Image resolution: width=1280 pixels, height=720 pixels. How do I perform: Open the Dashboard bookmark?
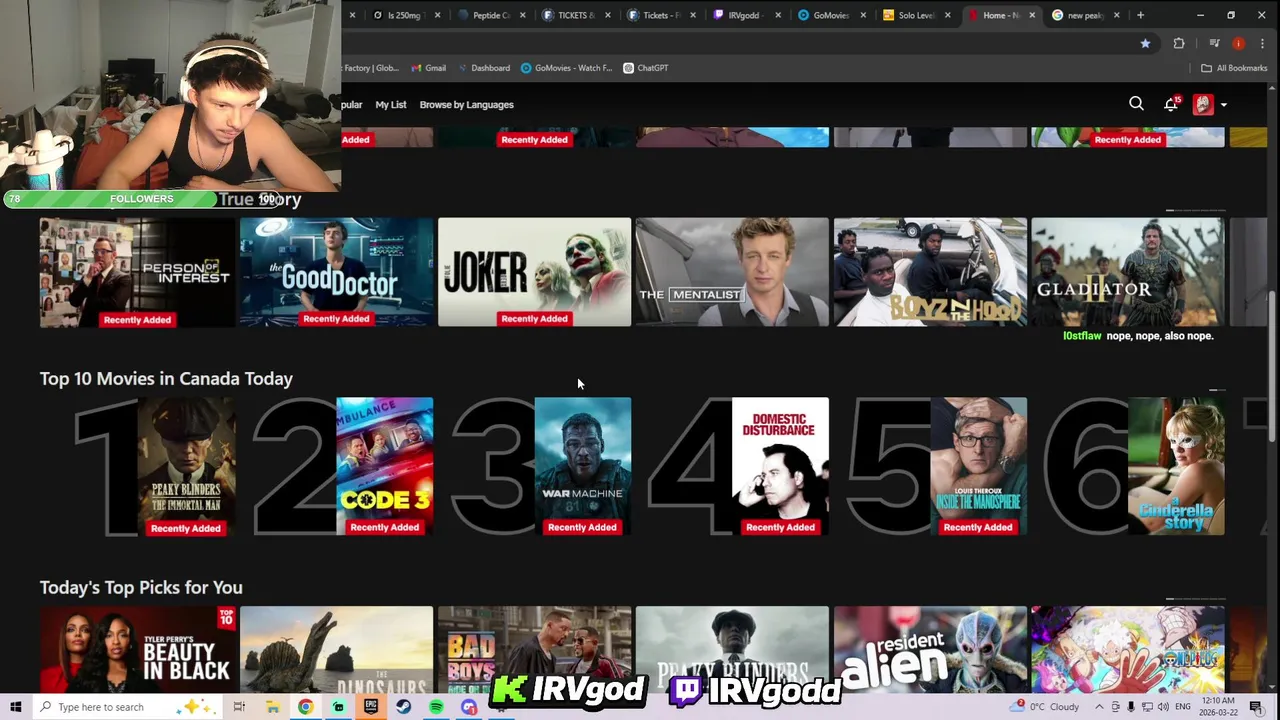pos(484,68)
